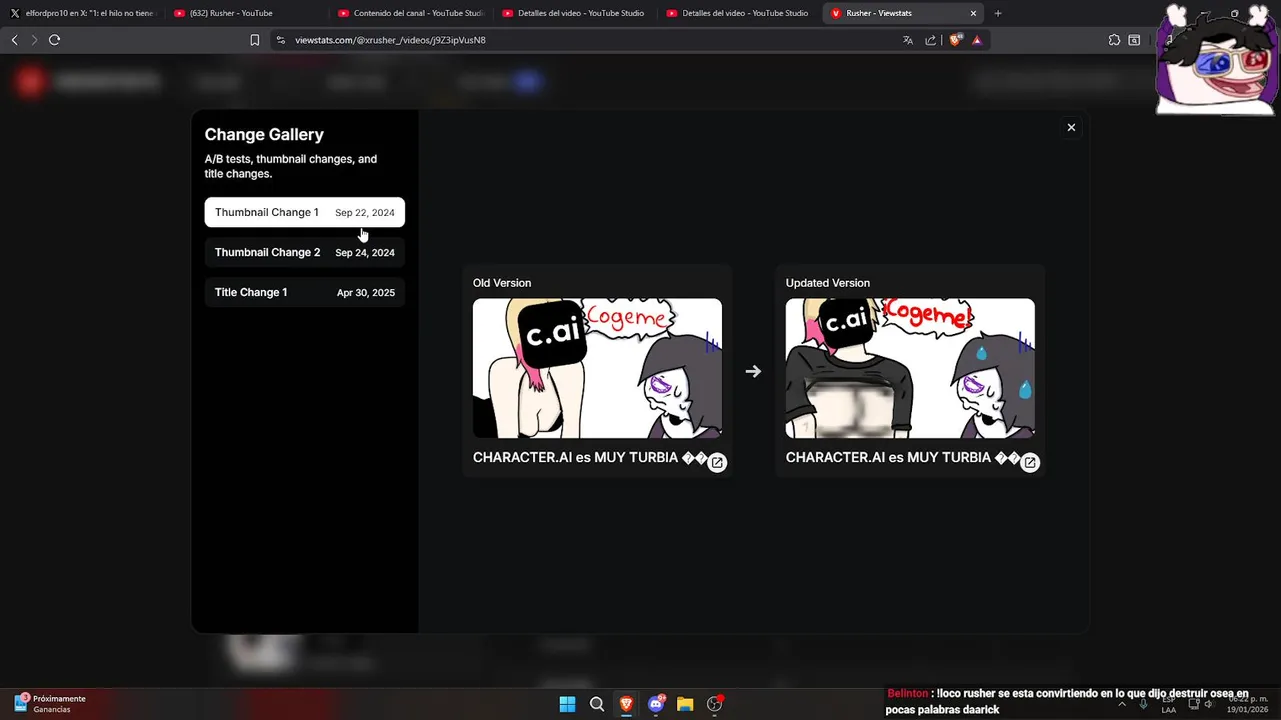
Task: Go forward in browser history
Action: tap(34, 40)
